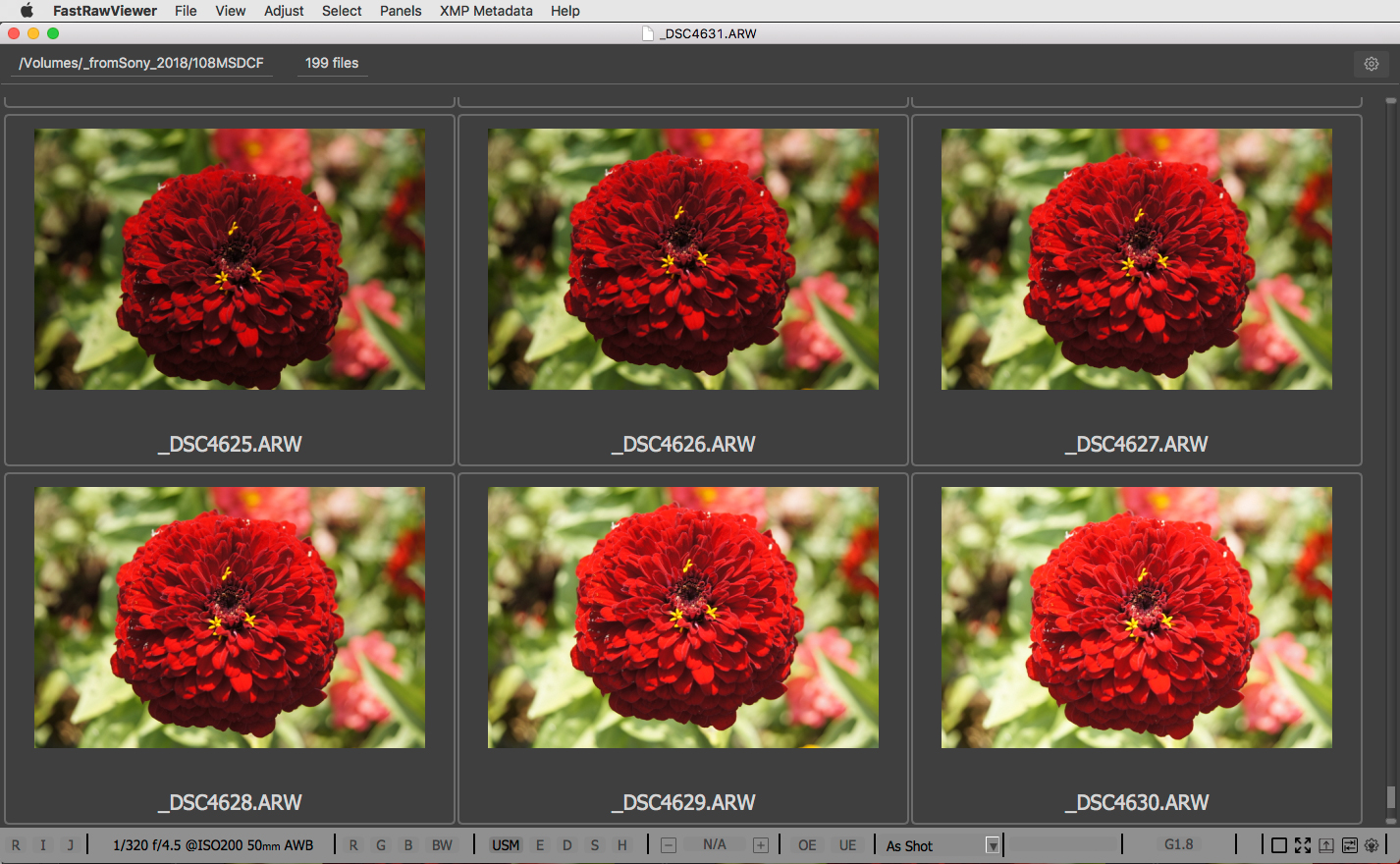Click the swap arrows icon in status bar
This screenshot has height=864, width=1400.
pos(1349,845)
